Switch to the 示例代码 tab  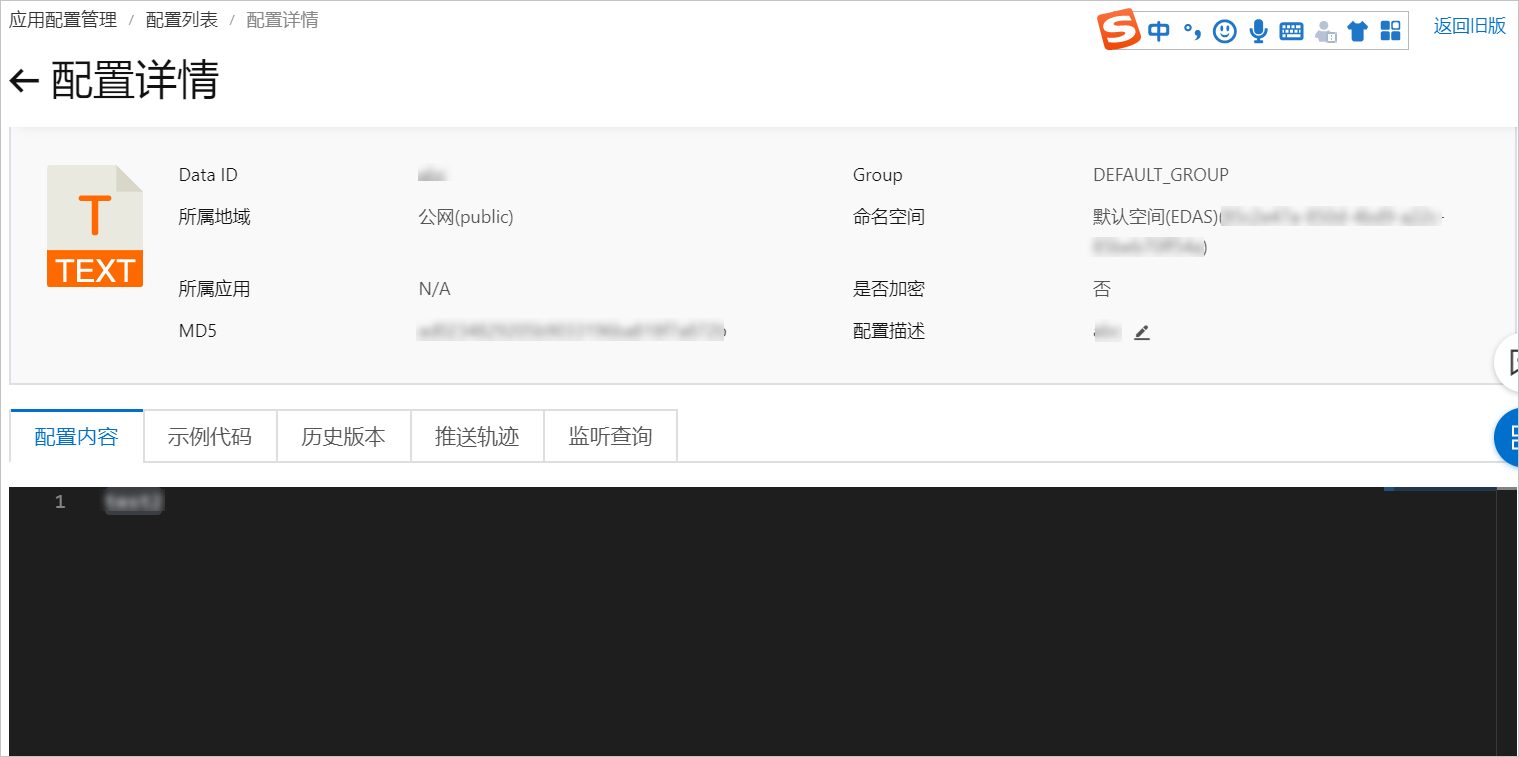(x=210, y=437)
